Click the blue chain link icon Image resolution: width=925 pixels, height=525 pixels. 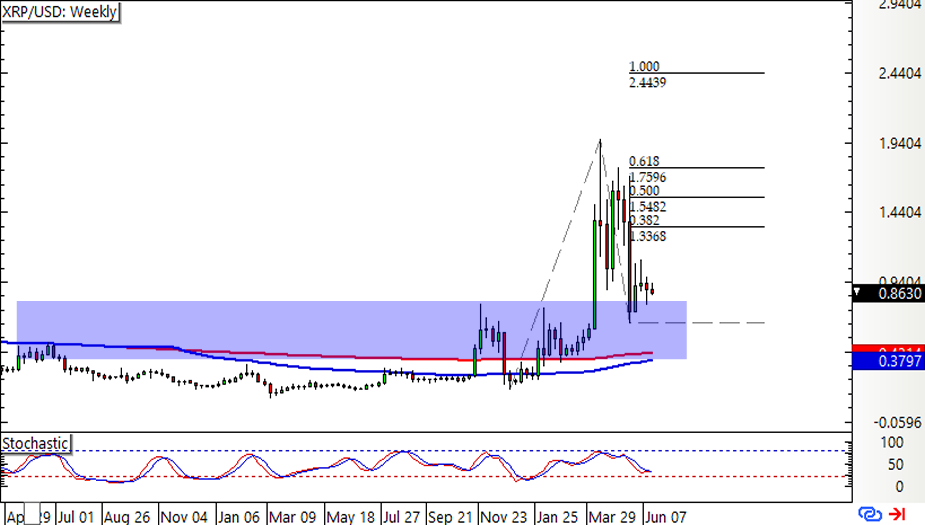(x=870, y=514)
